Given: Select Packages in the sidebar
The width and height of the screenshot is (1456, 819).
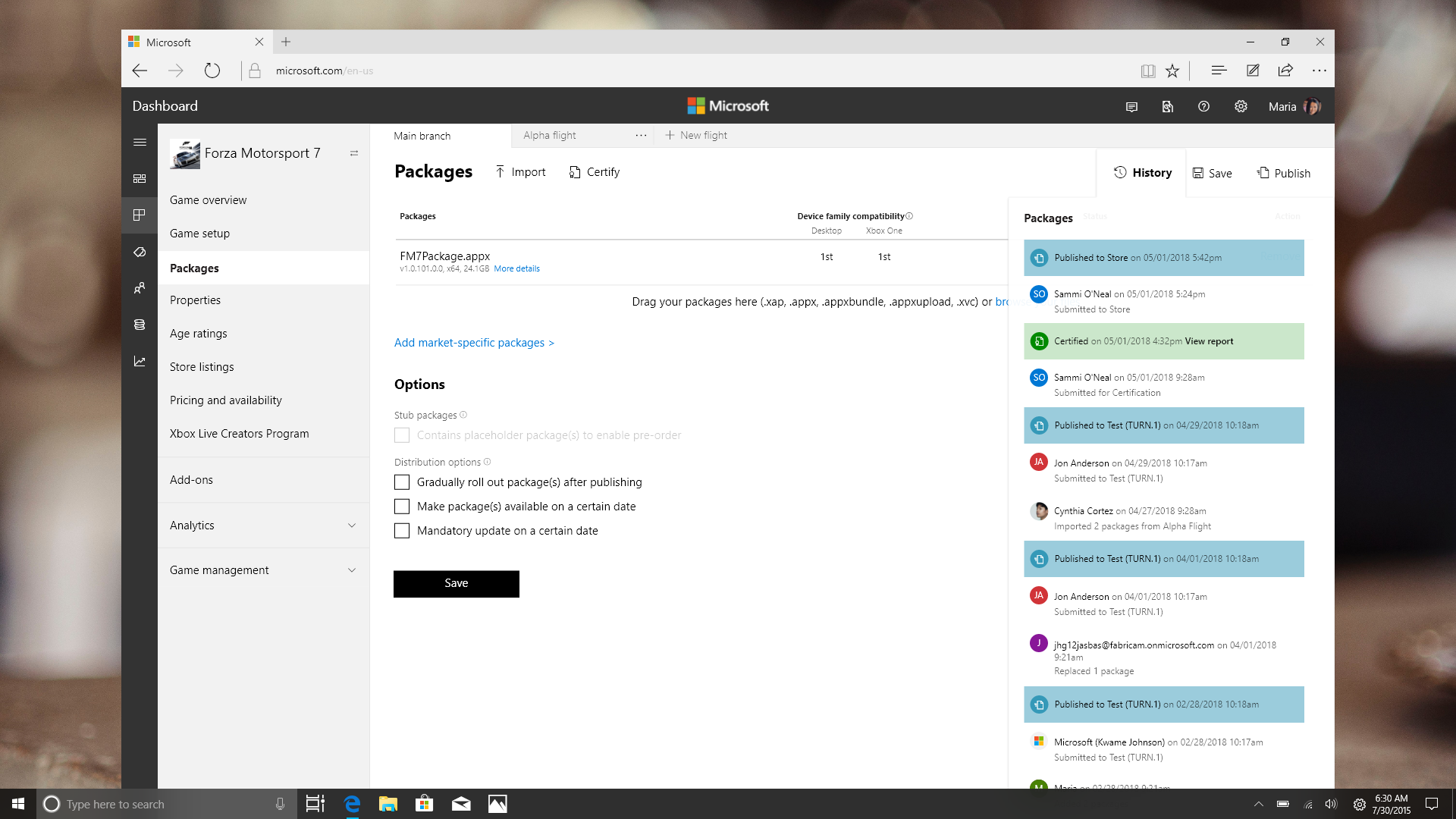Looking at the screenshot, I should 264,268.
